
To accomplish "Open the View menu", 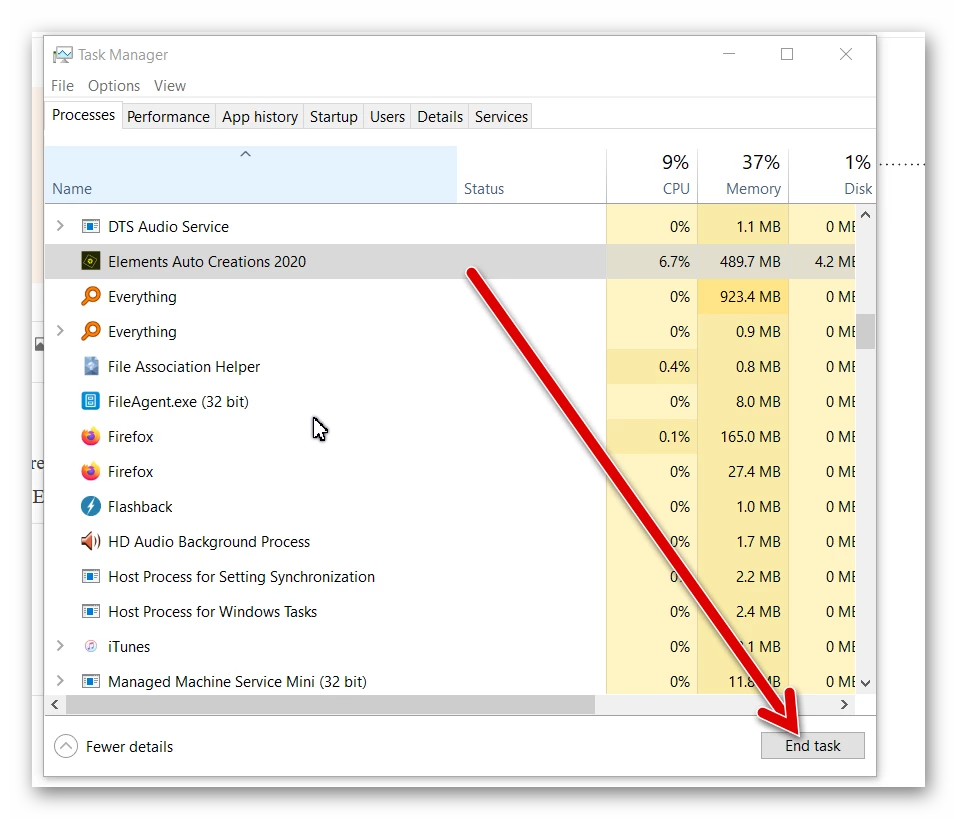I will tap(170, 85).
